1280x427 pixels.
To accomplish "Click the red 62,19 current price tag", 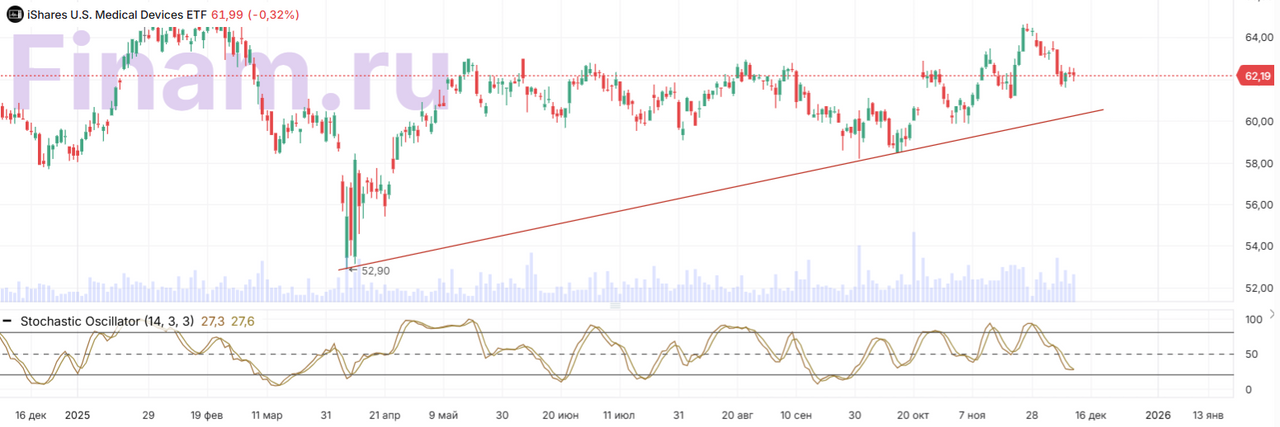I will click(1256, 76).
